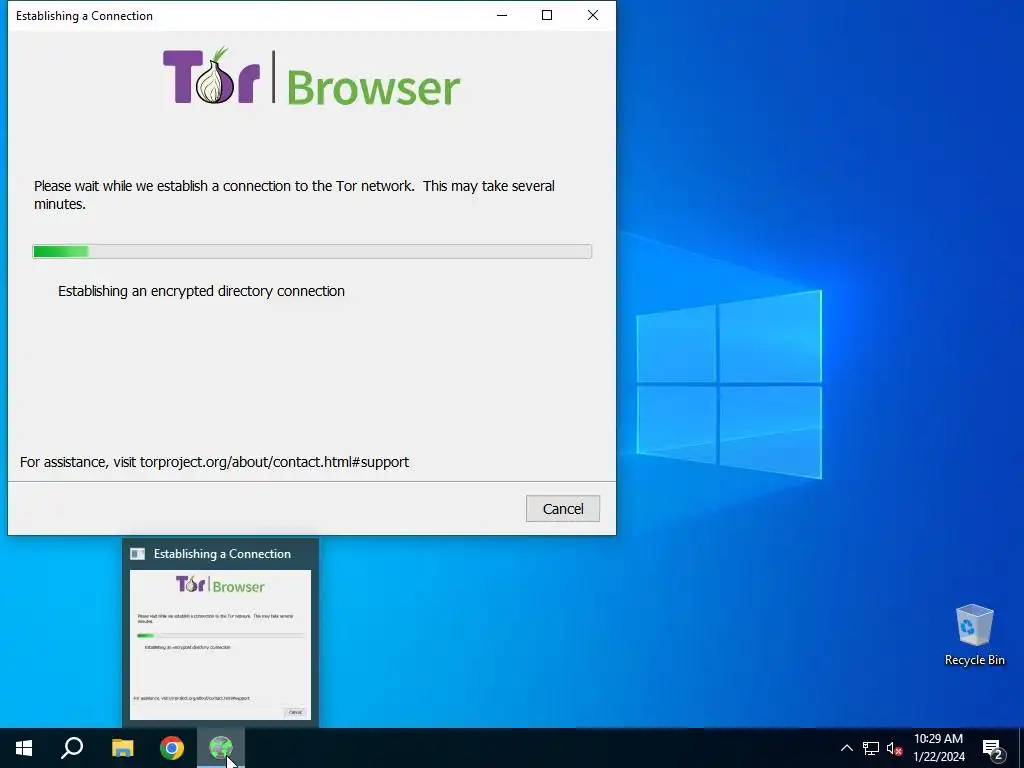This screenshot has height=768, width=1024.
Task: Open taskbar search magnifier
Action: click(x=72, y=748)
